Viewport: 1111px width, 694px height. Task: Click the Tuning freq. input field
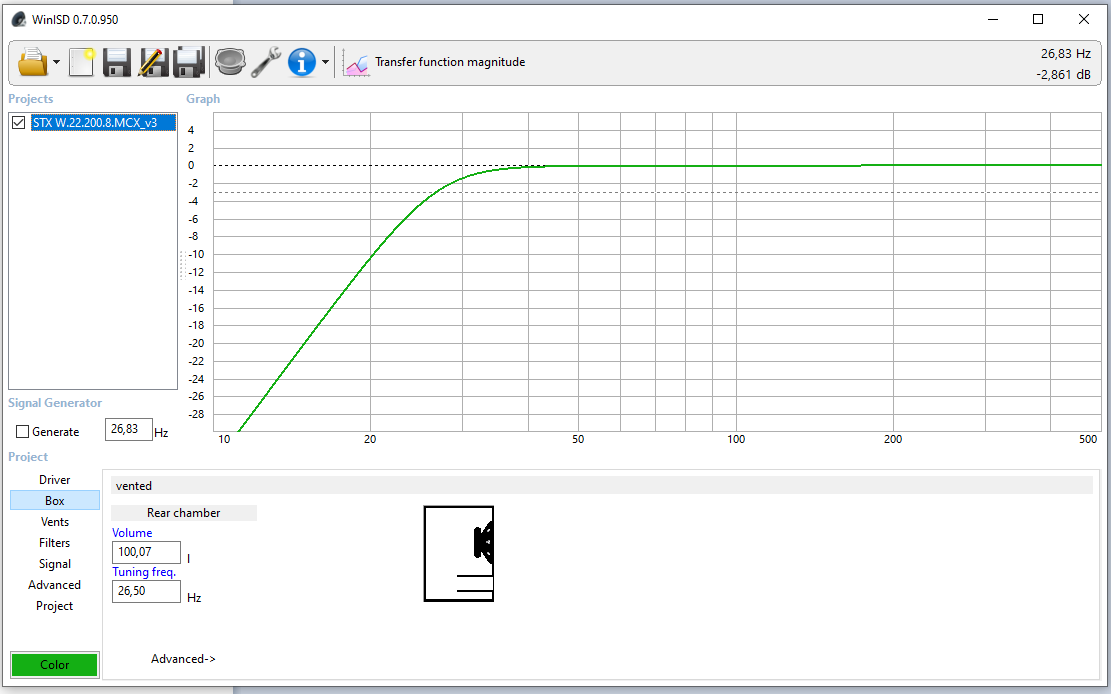tap(146, 592)
